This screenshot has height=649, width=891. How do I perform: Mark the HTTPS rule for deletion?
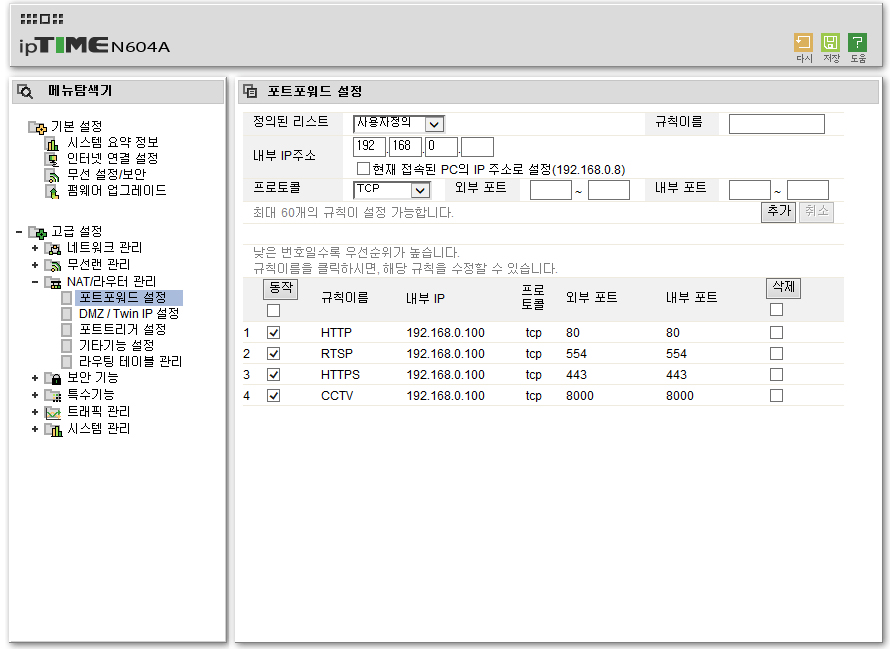tap(776, 375)
